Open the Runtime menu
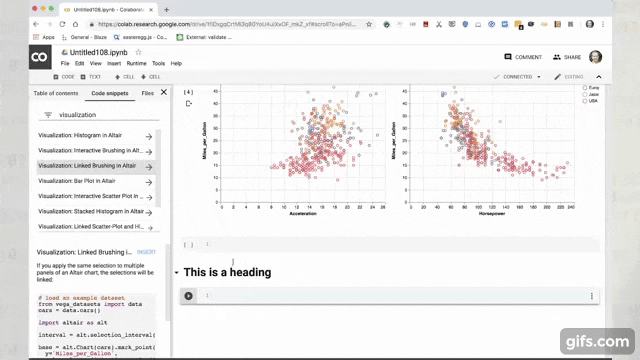 pos(136,64)
